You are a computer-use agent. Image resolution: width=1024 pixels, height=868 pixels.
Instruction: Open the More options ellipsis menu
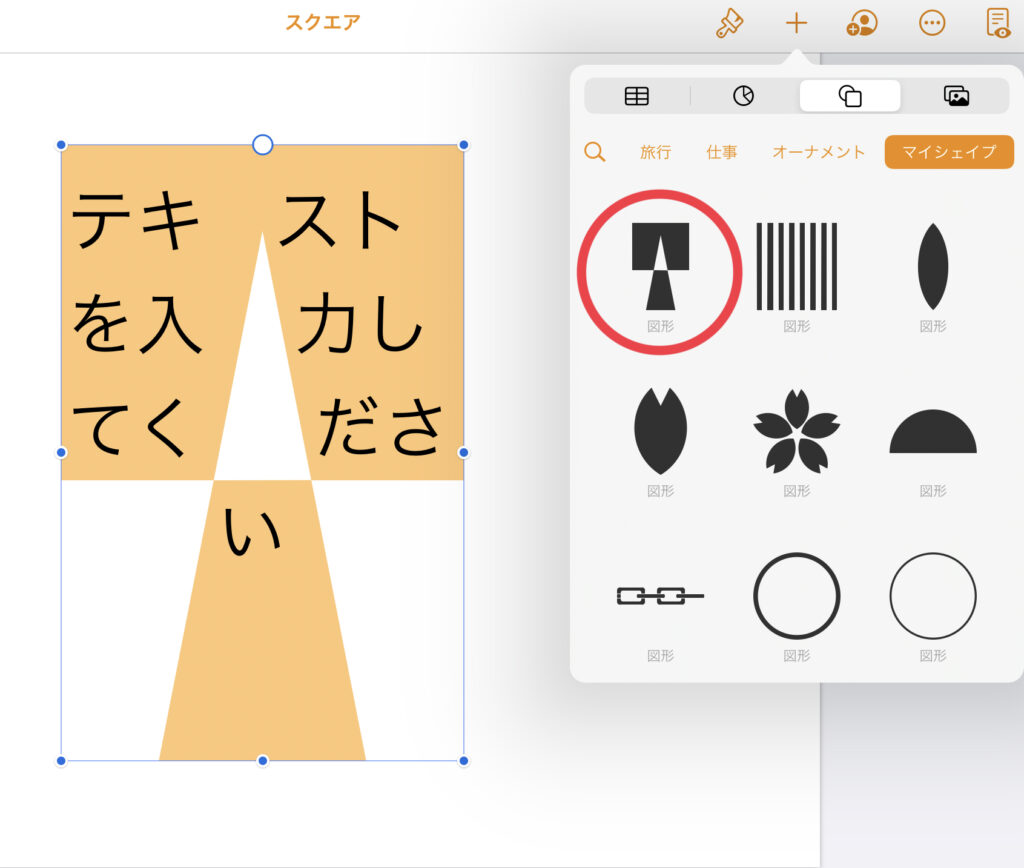tap(932, 24)
